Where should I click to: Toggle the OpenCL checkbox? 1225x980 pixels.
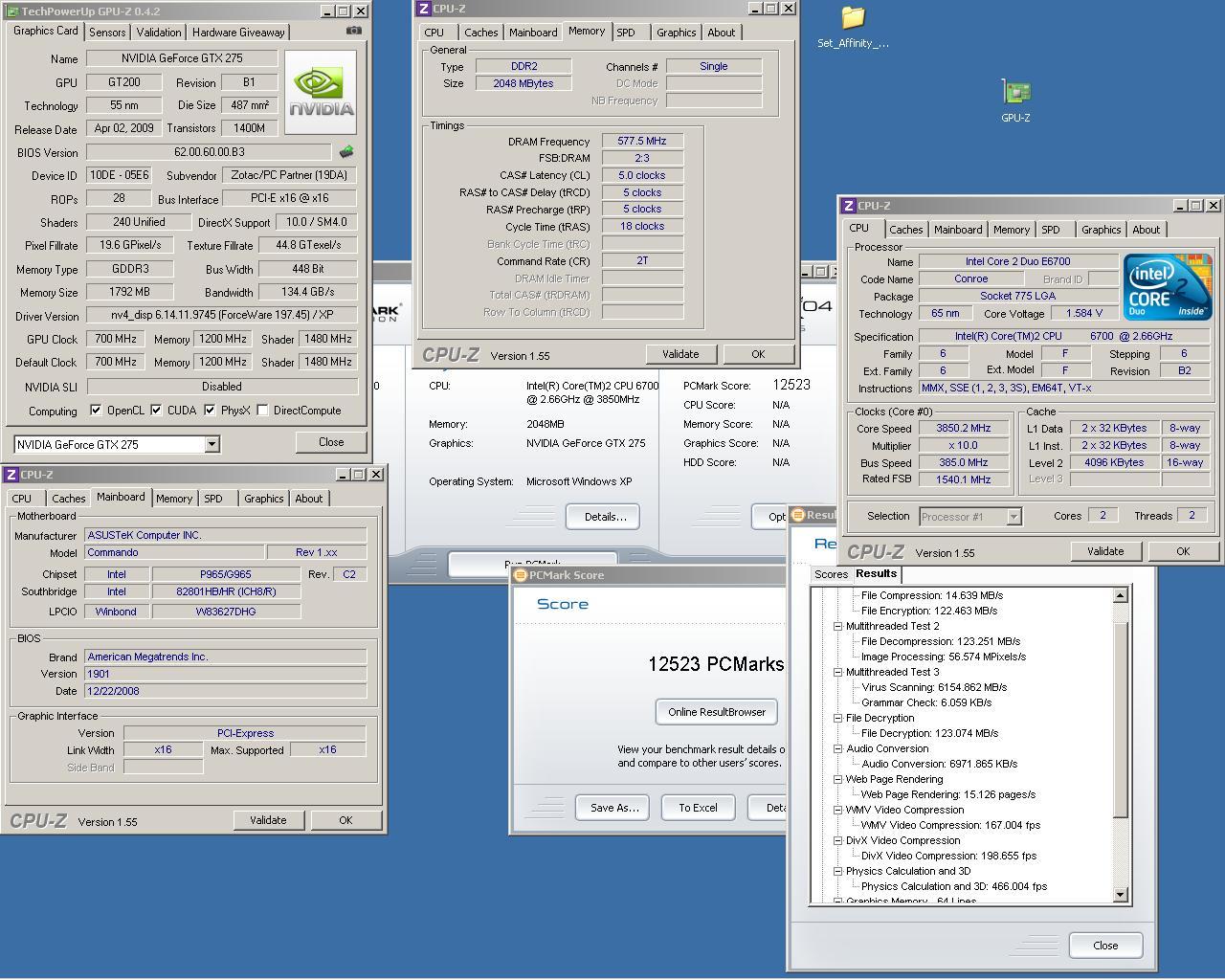pos(96,410)
